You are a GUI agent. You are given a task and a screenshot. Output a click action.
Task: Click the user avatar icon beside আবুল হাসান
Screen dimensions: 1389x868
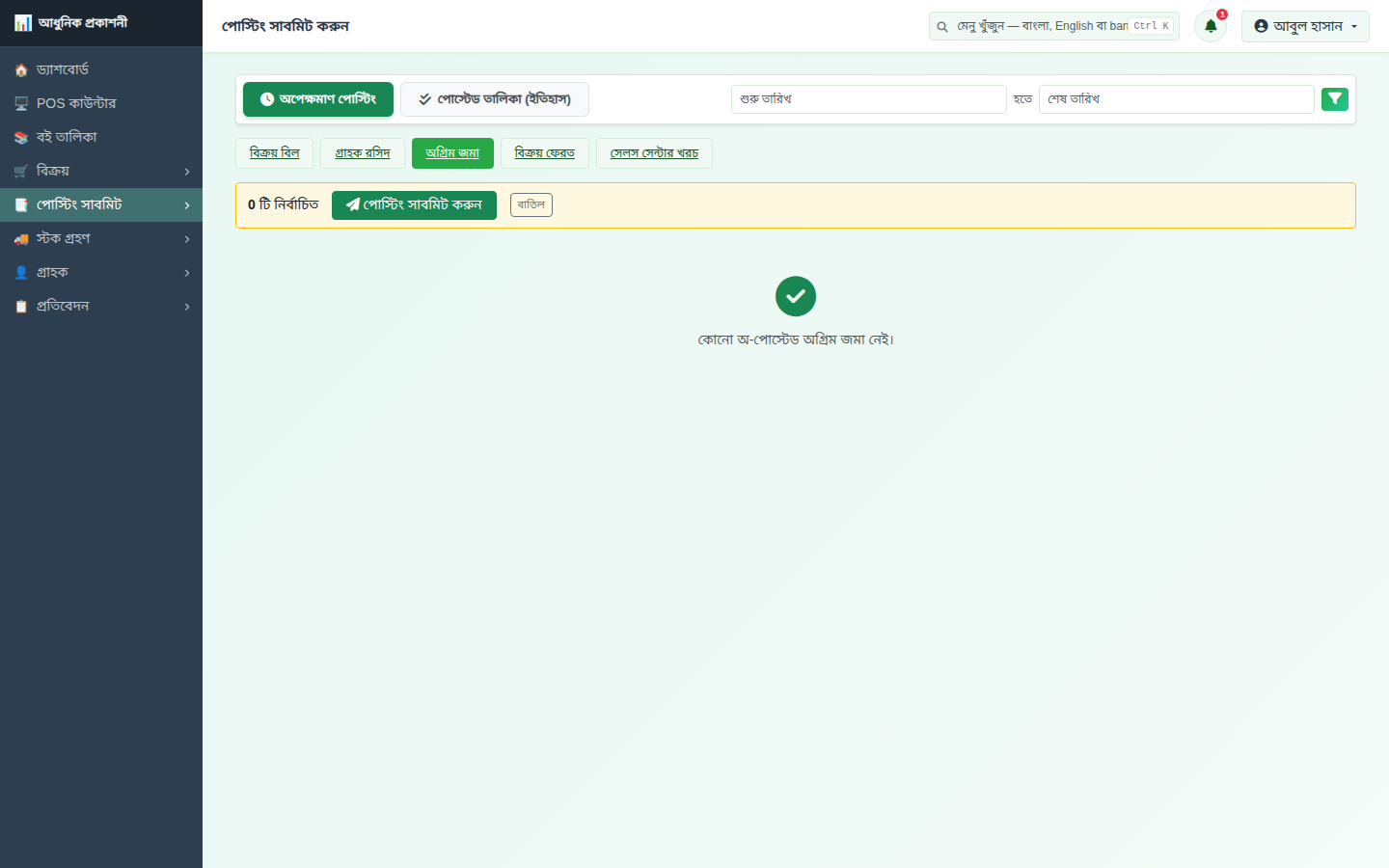point(1261,26)
